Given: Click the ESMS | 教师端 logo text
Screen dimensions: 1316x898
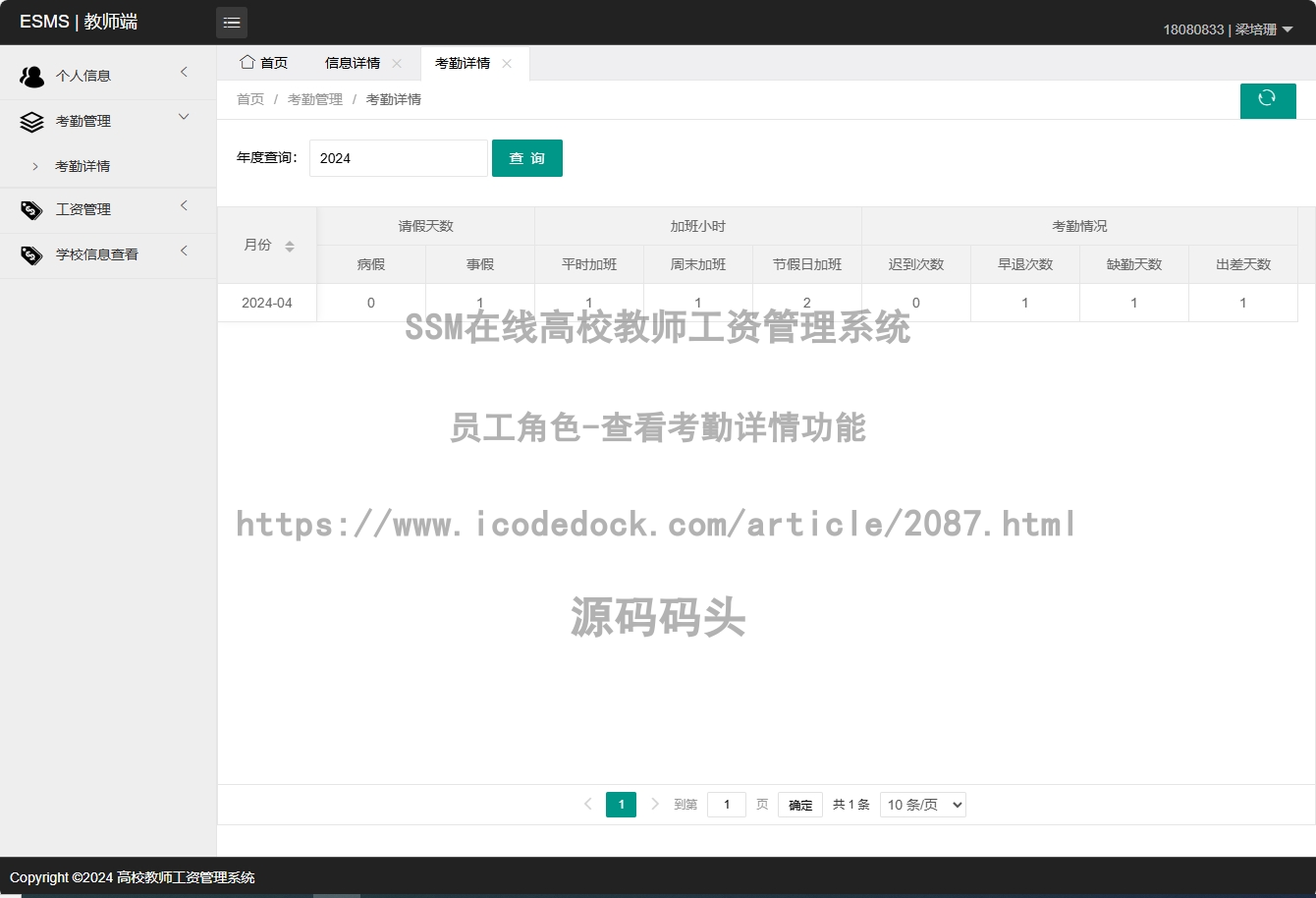Looking at the screenshot, I should click(x=79, y=22).
